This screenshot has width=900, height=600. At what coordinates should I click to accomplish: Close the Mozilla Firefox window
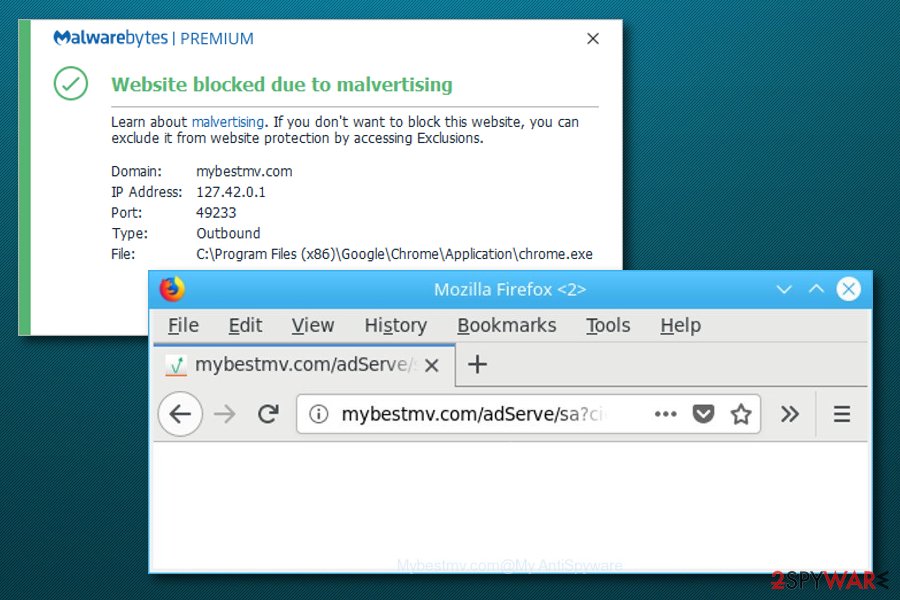coord(849,289)
